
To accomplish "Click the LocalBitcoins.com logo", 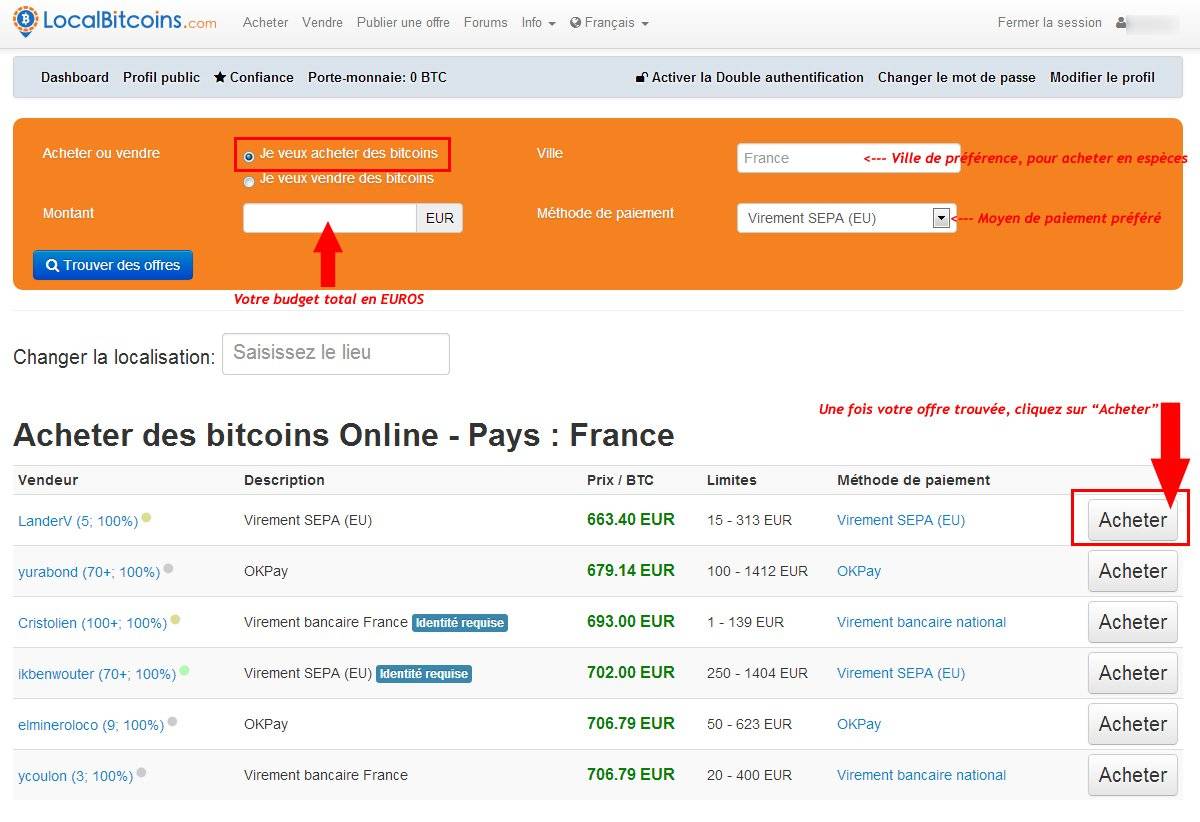I will tap(115, 21).
